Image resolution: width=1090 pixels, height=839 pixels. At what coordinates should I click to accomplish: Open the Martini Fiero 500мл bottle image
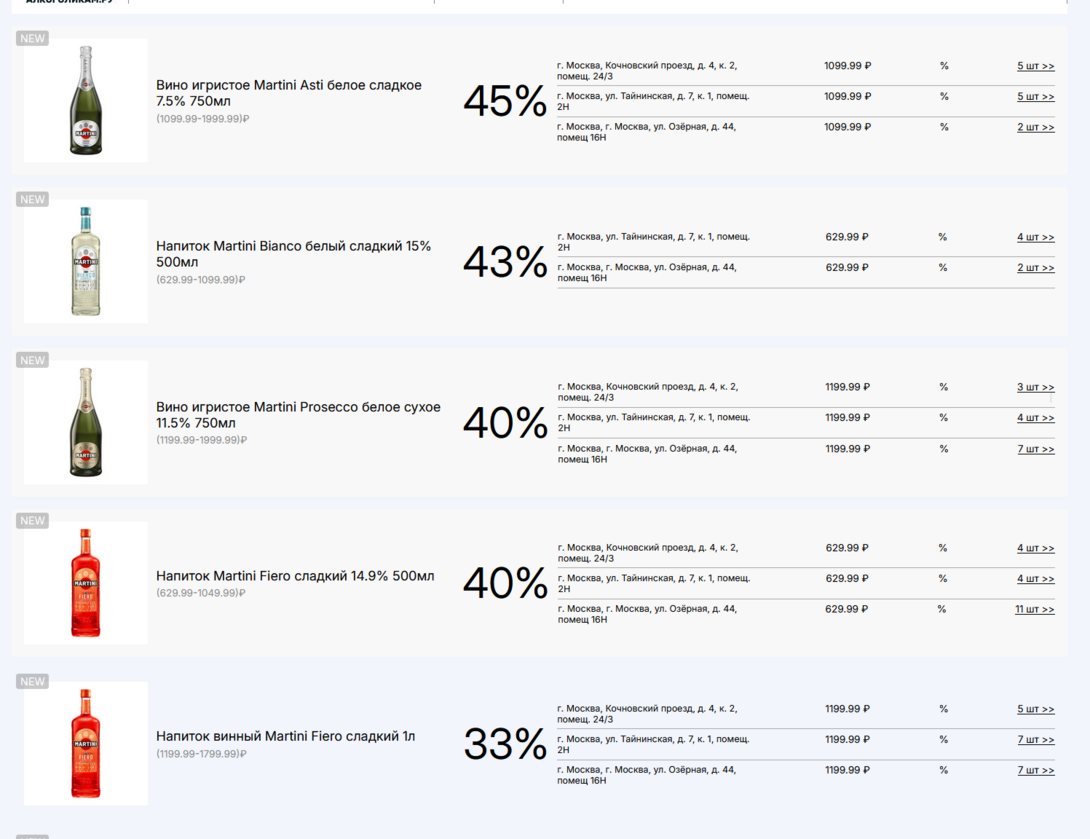pyautogui.click(x=86, y=583)
